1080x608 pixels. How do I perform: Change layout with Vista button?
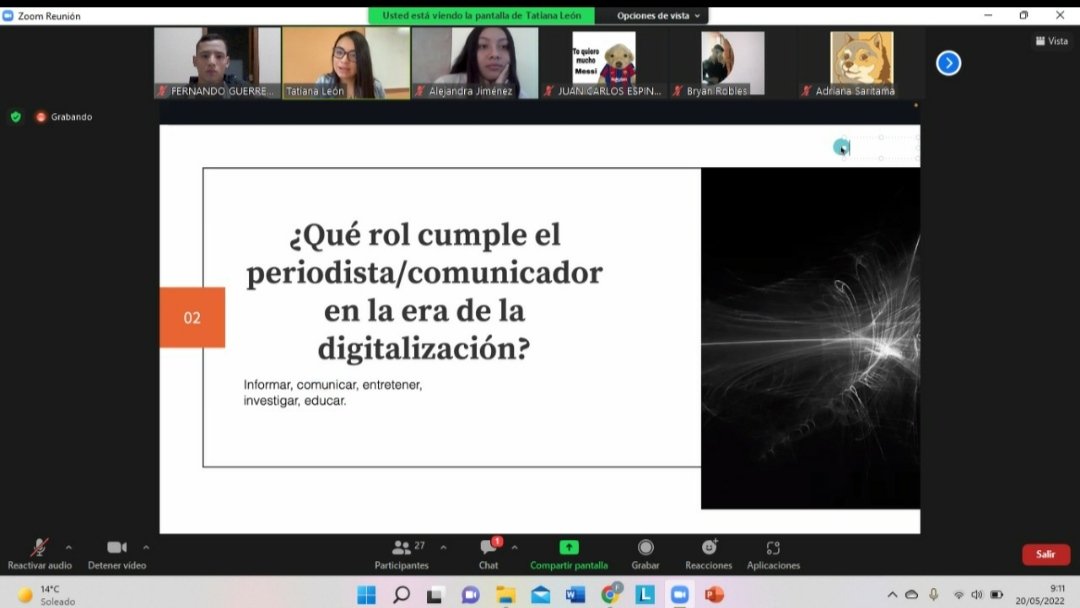coord(1052,41)
